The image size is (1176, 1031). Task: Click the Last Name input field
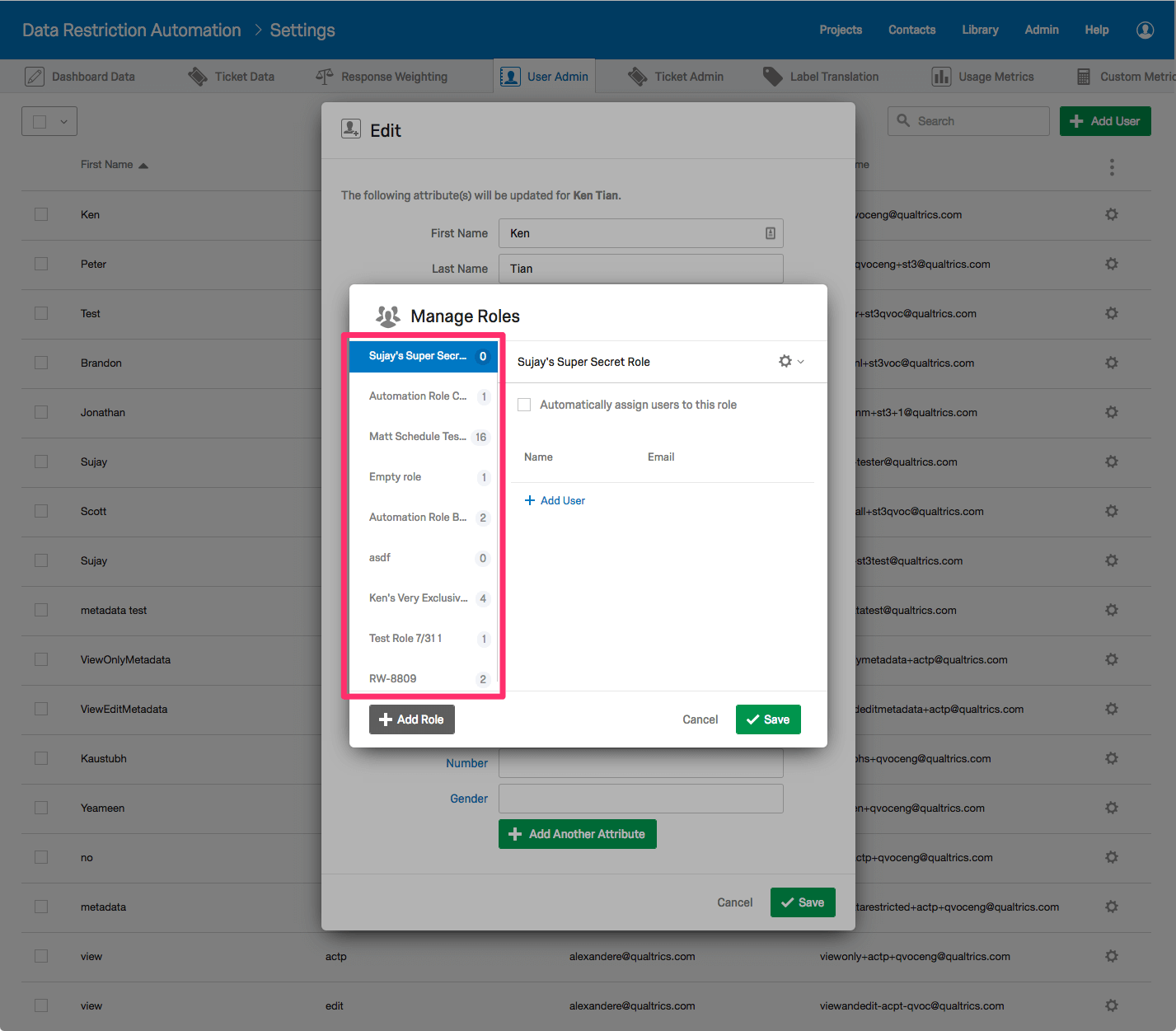point(641,269)
